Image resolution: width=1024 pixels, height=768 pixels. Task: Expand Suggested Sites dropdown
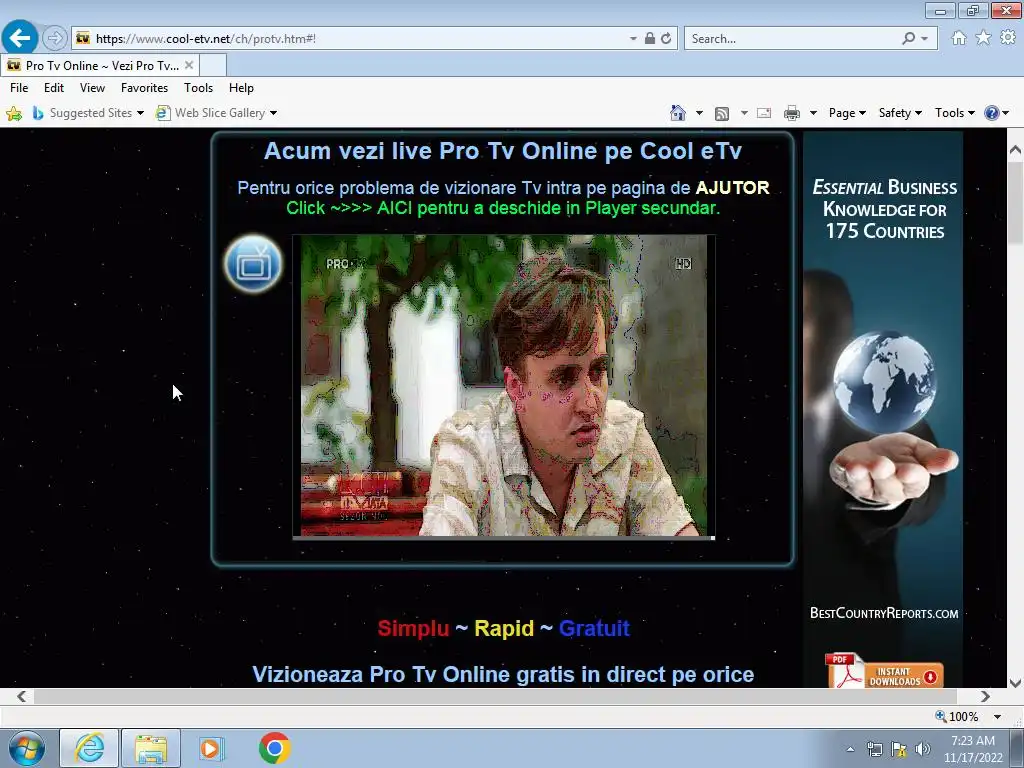[140, 113]
